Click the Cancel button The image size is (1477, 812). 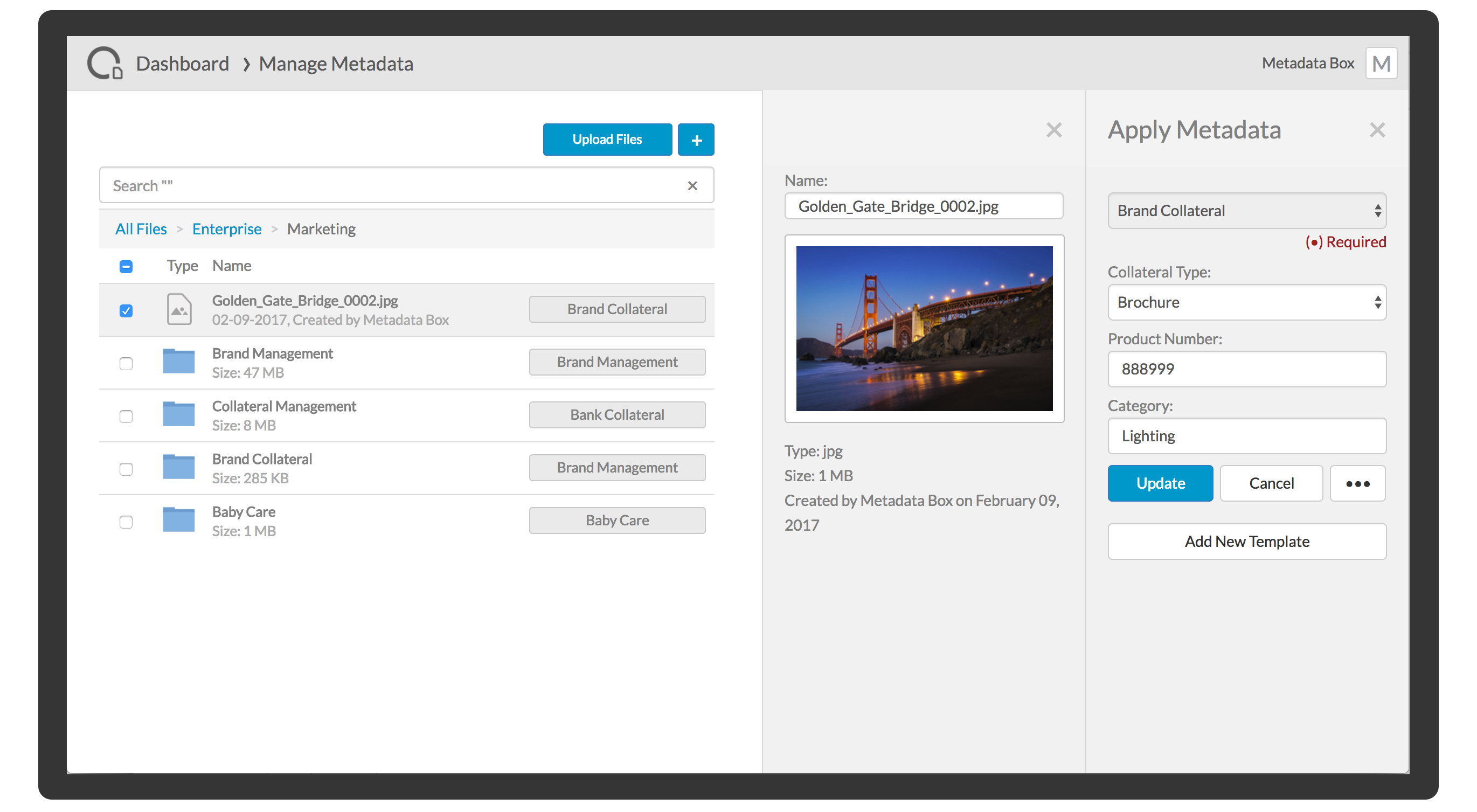[x=1271, y=483]
